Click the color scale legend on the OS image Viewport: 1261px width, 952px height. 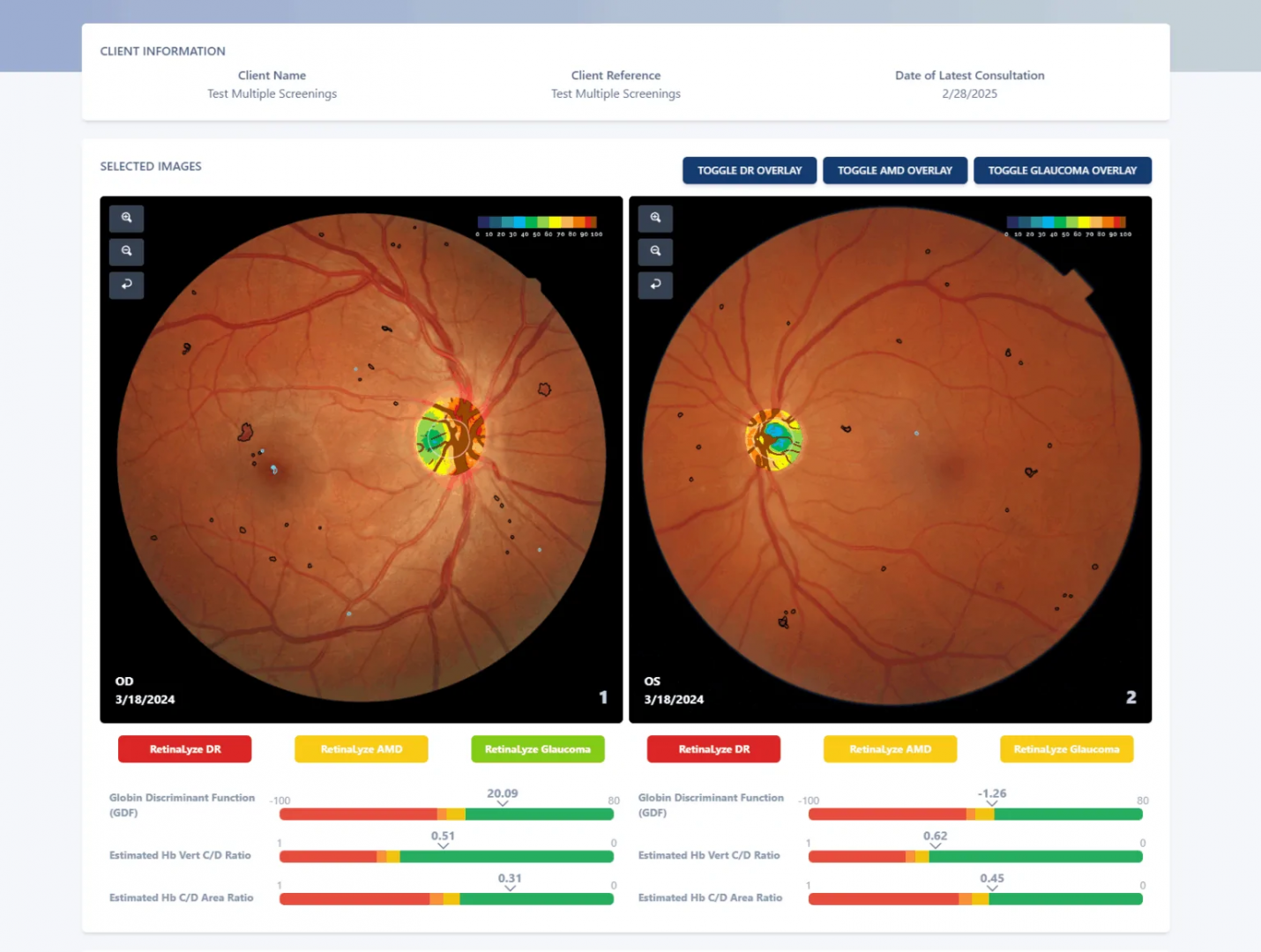tap(1066, 223)
